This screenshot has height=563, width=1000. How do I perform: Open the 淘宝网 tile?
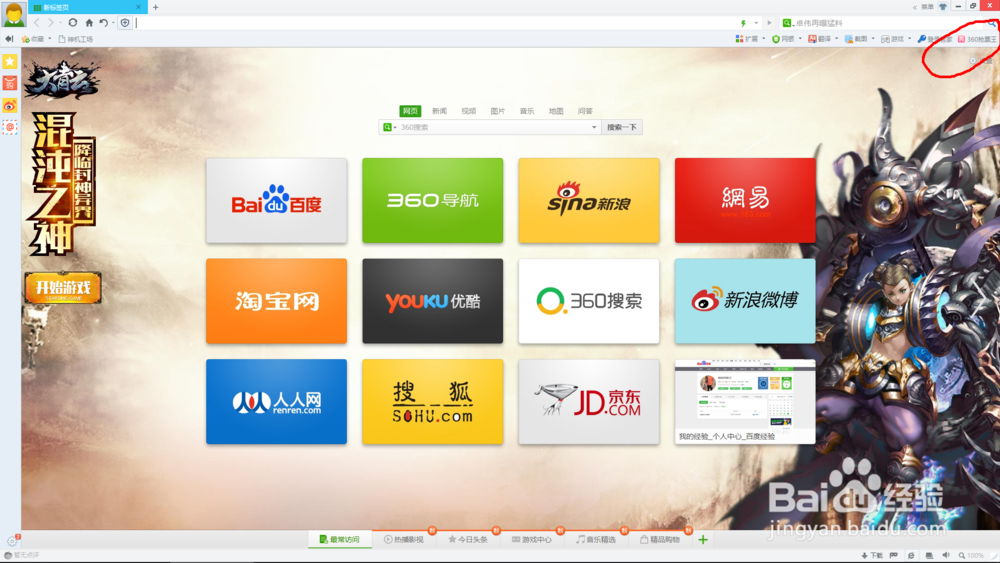(x=276, y=301)
